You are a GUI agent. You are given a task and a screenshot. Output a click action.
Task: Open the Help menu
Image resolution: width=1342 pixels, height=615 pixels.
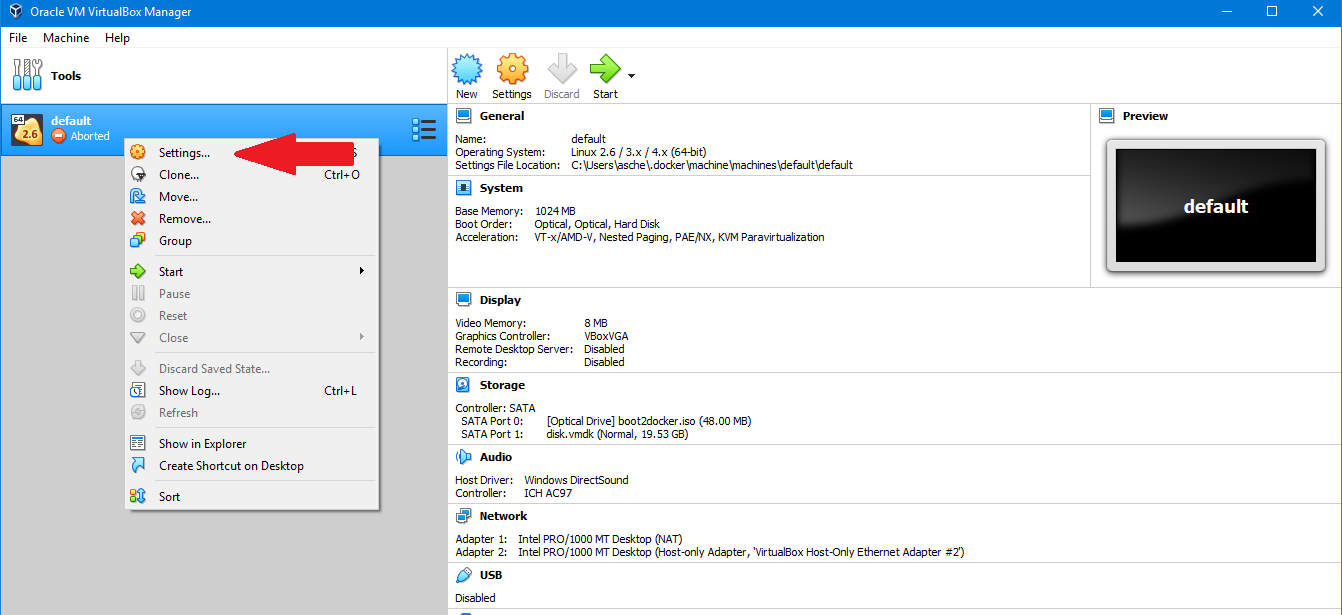[117, 38]
